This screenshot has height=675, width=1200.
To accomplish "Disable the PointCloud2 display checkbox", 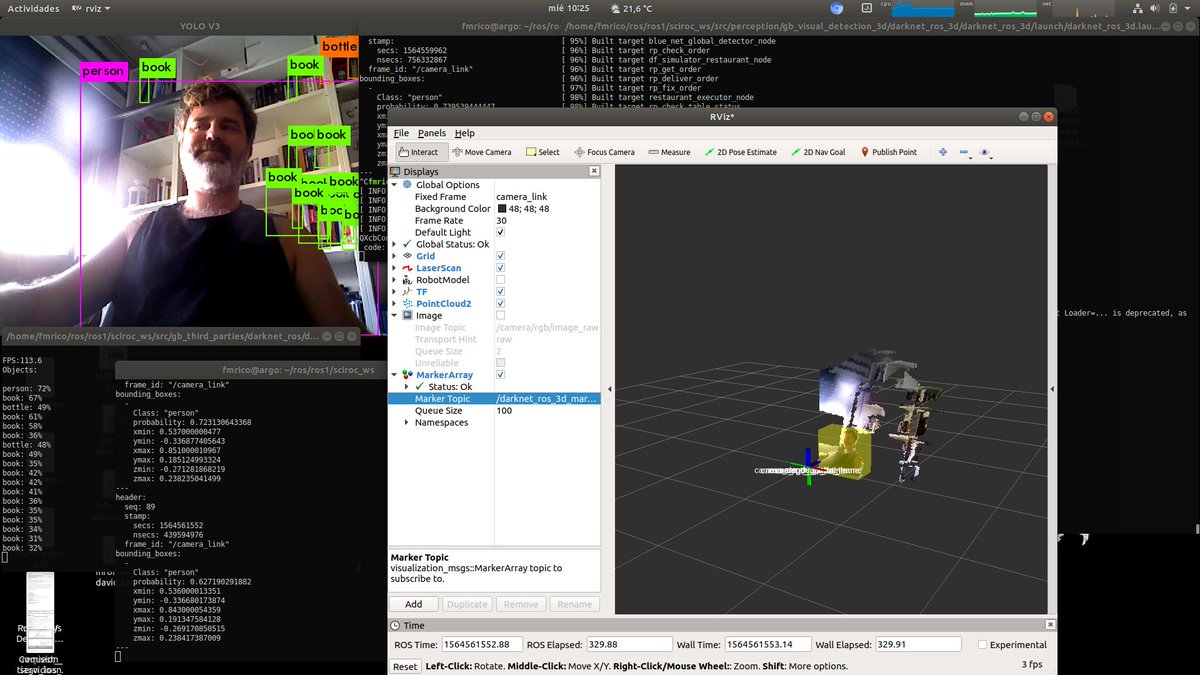I will pyautogui.click(x=501, y=304).
